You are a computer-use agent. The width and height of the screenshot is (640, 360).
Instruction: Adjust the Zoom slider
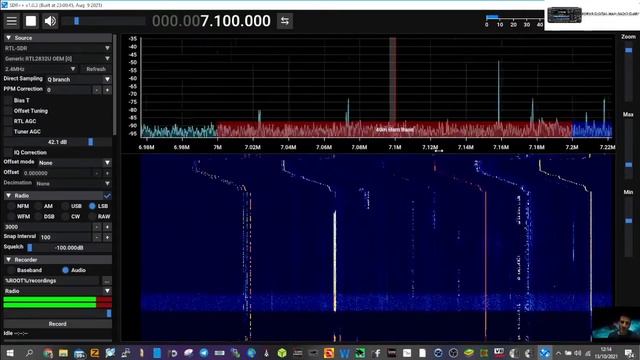tap(629, 71)
